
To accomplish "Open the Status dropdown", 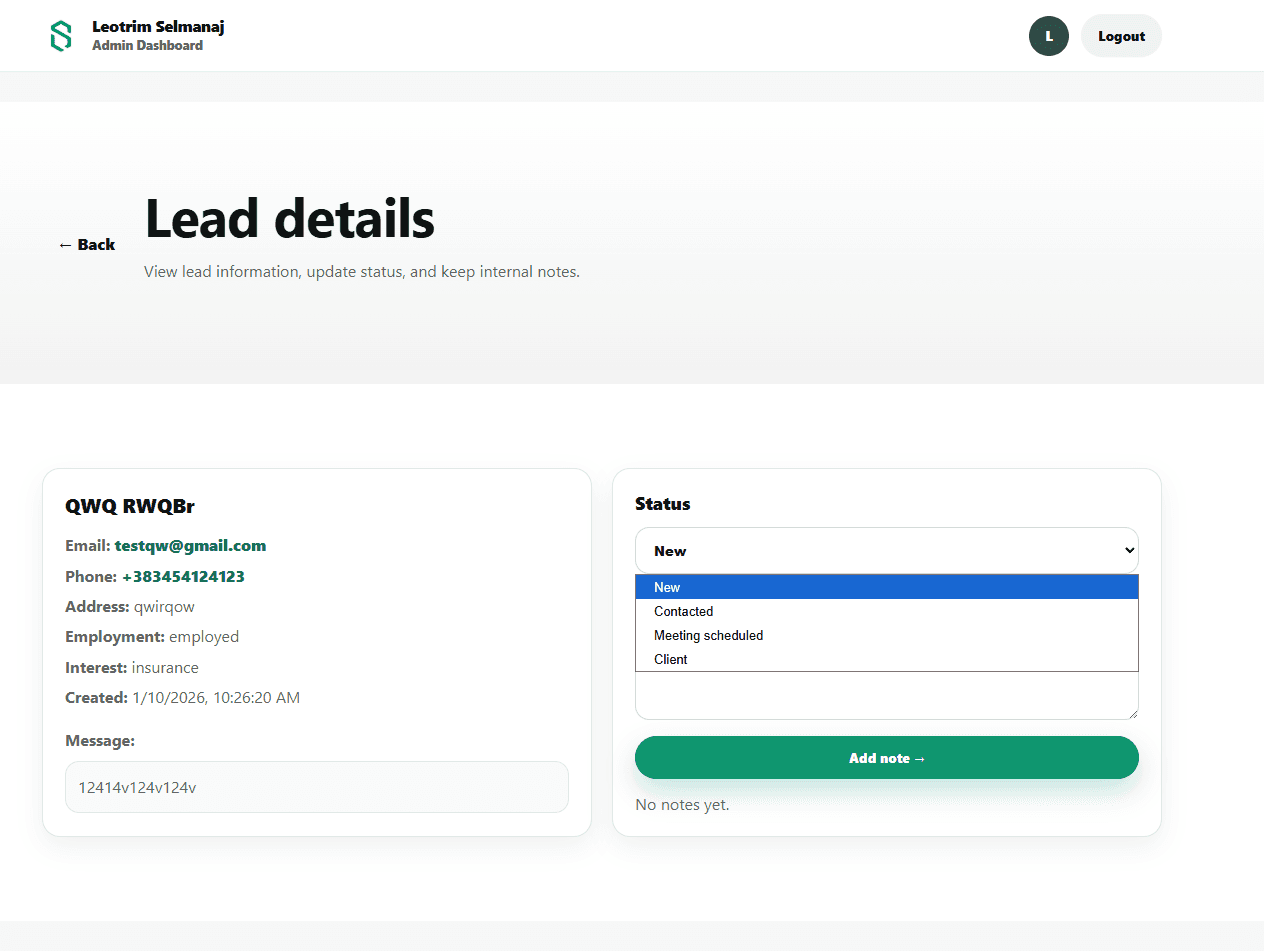I will [886, 550].
